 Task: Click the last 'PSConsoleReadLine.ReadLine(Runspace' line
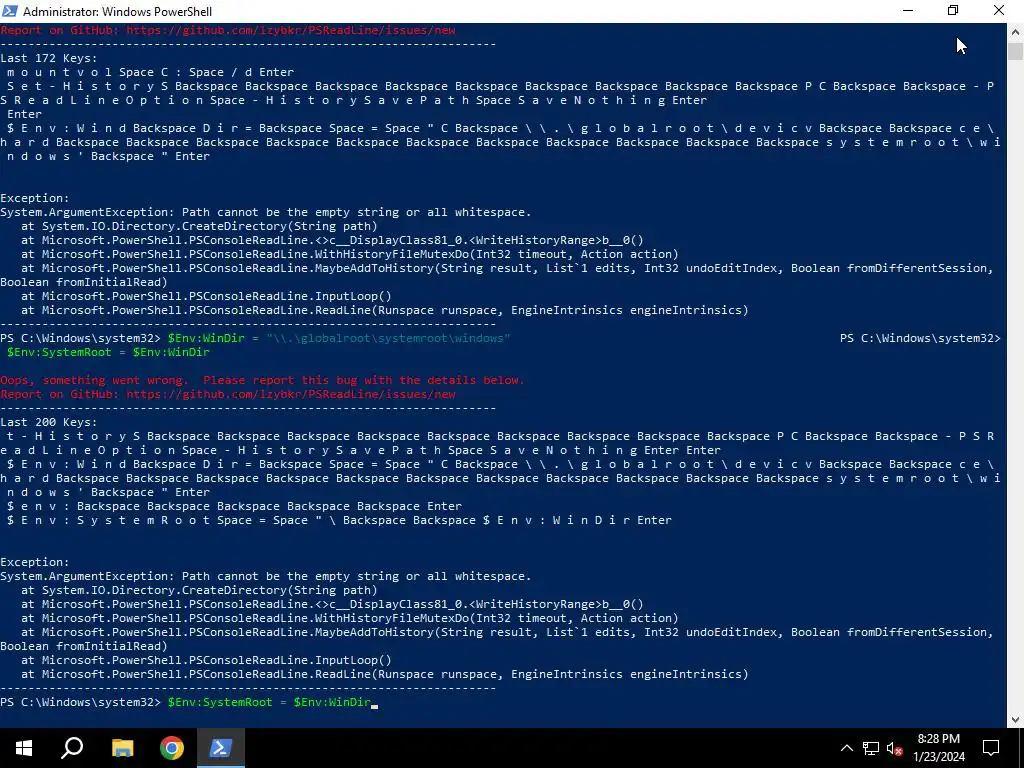(385, 674)
